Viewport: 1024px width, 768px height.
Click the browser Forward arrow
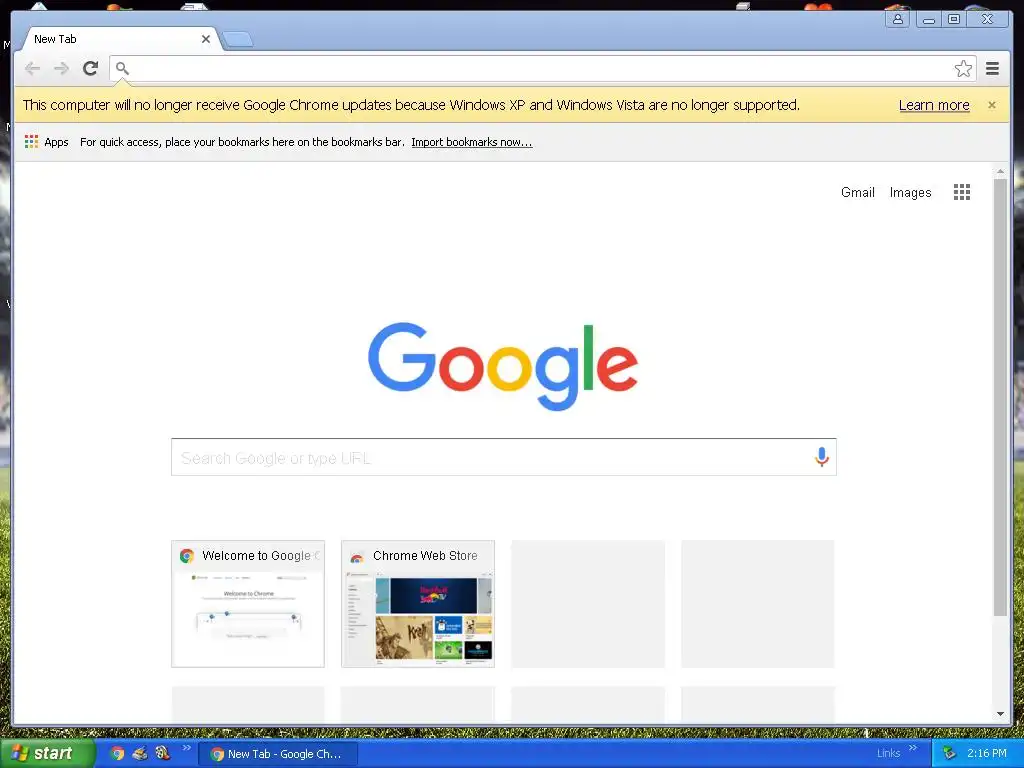(61, 69)
